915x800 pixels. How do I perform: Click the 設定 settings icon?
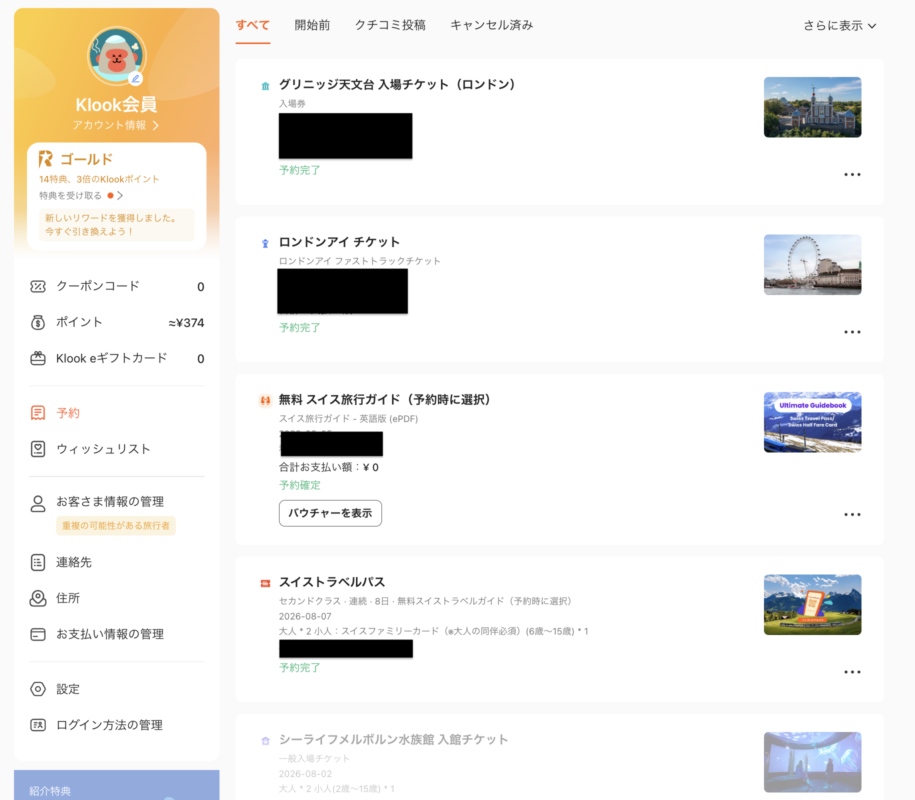click(38, 689)
